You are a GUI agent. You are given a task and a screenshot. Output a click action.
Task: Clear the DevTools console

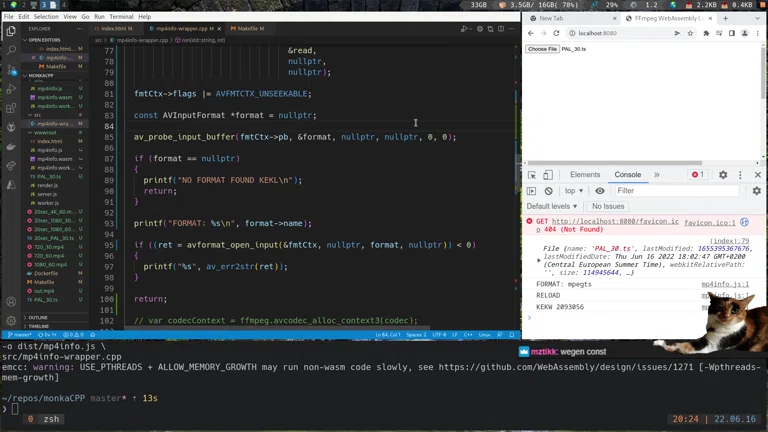tap(549, 191)
